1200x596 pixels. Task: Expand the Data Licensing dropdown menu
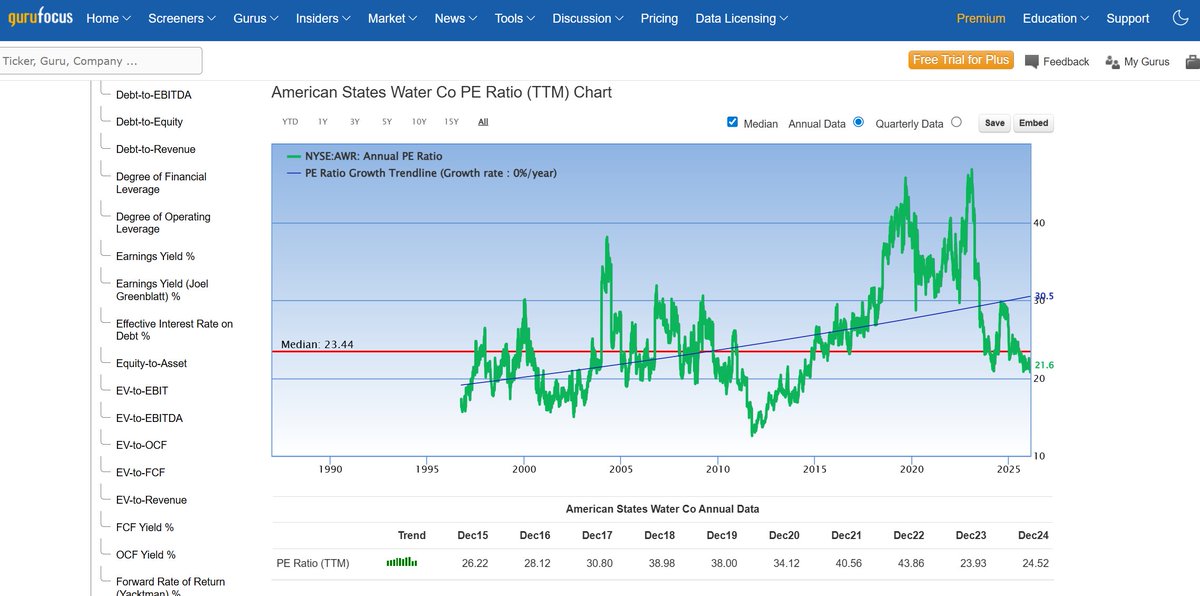(742, 18)
